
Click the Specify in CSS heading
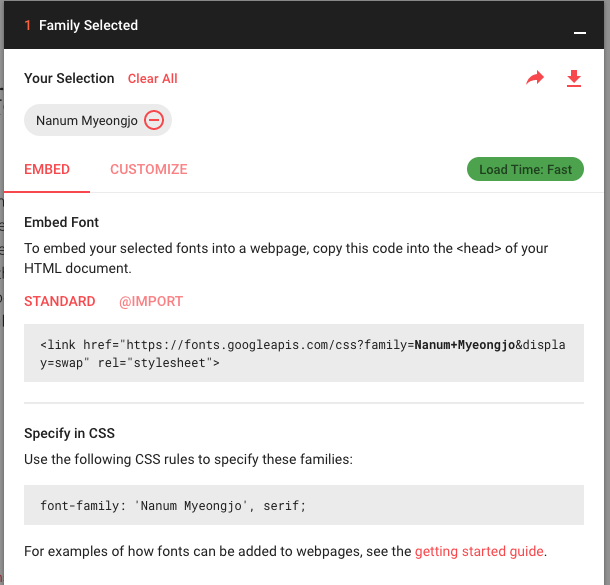pos(69,433)
